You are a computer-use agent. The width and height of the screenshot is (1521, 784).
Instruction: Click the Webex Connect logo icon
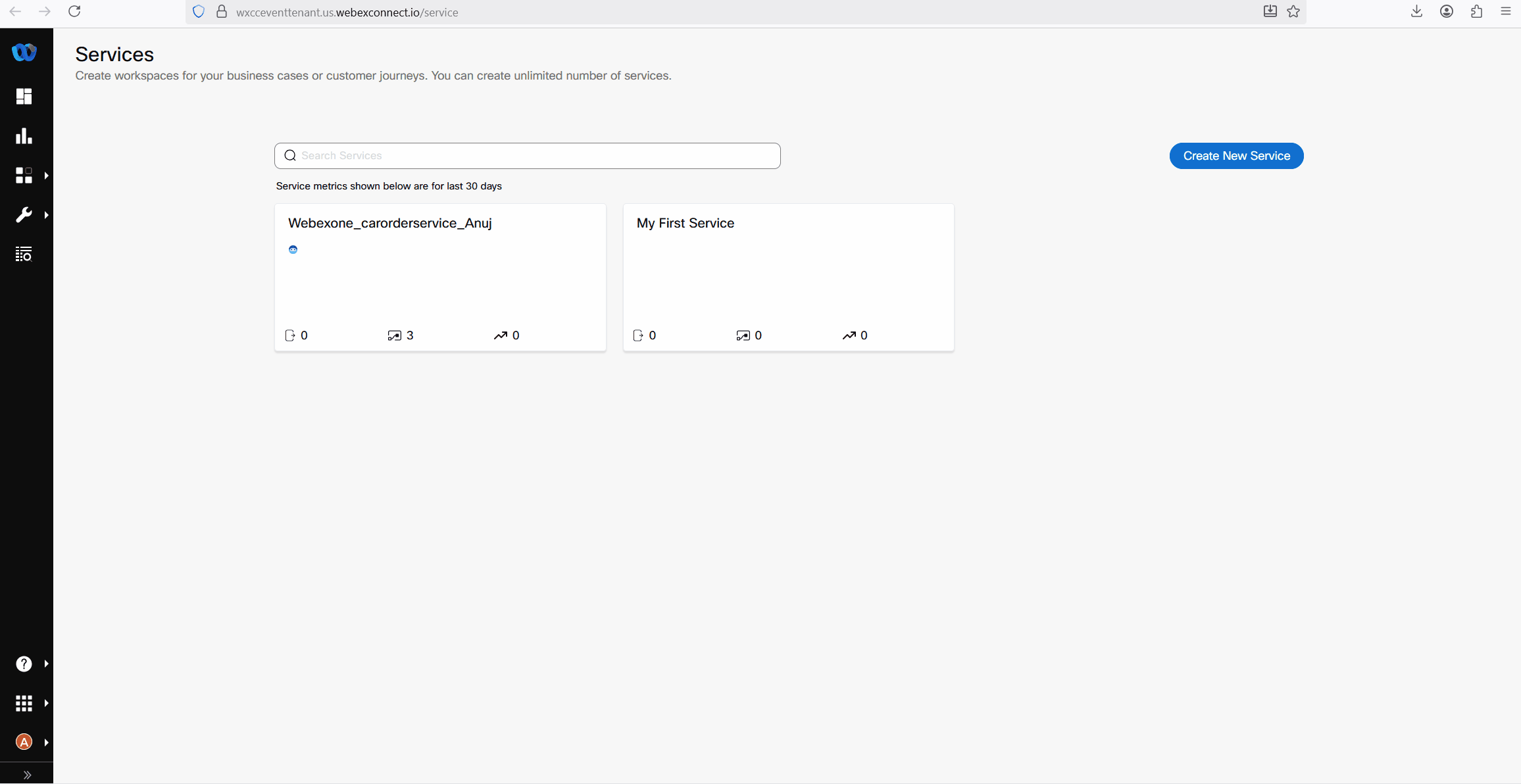coord(24,52)
